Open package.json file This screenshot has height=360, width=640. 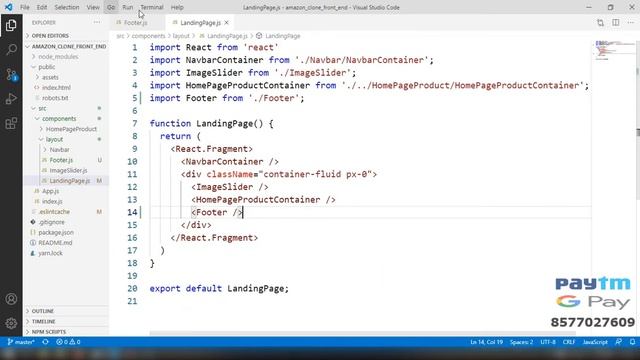tap(56, 232)
